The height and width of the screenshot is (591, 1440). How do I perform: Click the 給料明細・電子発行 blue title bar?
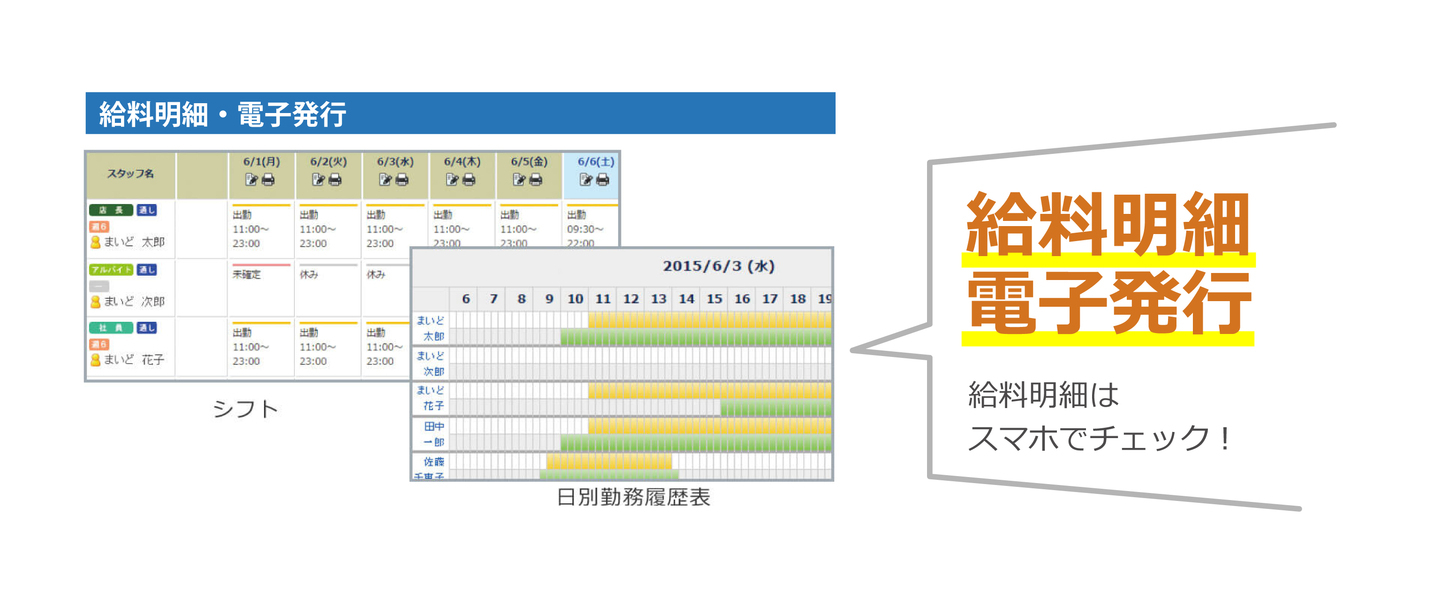coord(460,114)
